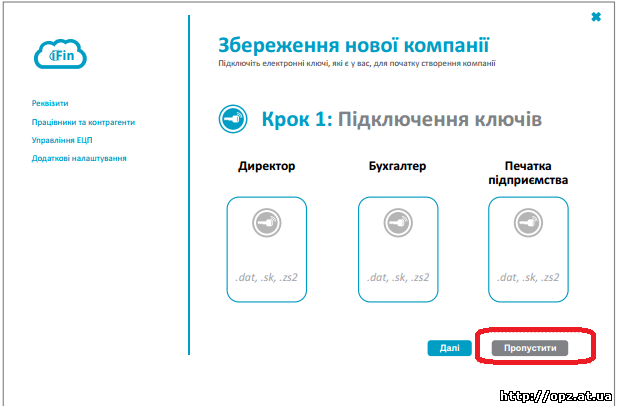Viewport: 617px width, 406px height.
Task: Close the dialog with the blue X
Action: [596, 17]
